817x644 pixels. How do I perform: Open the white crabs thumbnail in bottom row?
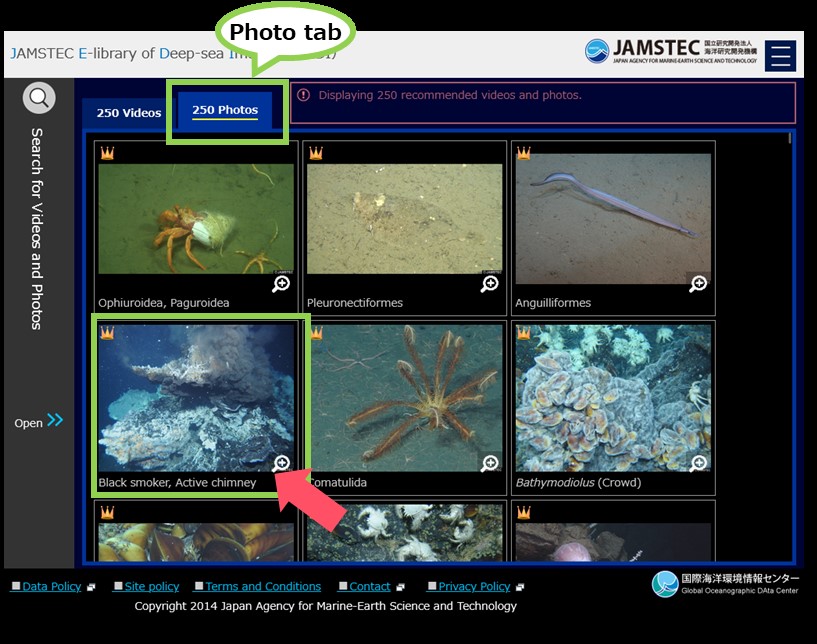point(404,532)
